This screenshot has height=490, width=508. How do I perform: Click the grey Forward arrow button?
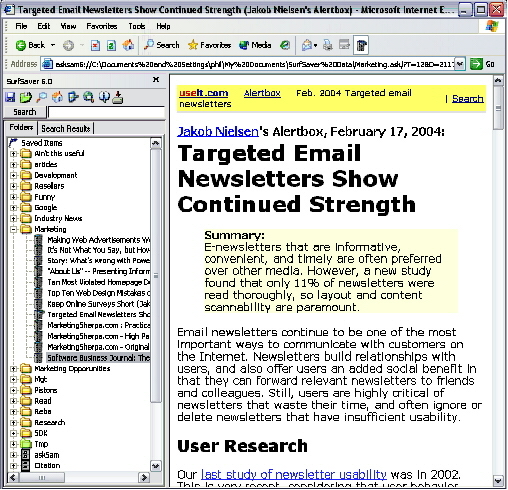(x=68, y=45)
